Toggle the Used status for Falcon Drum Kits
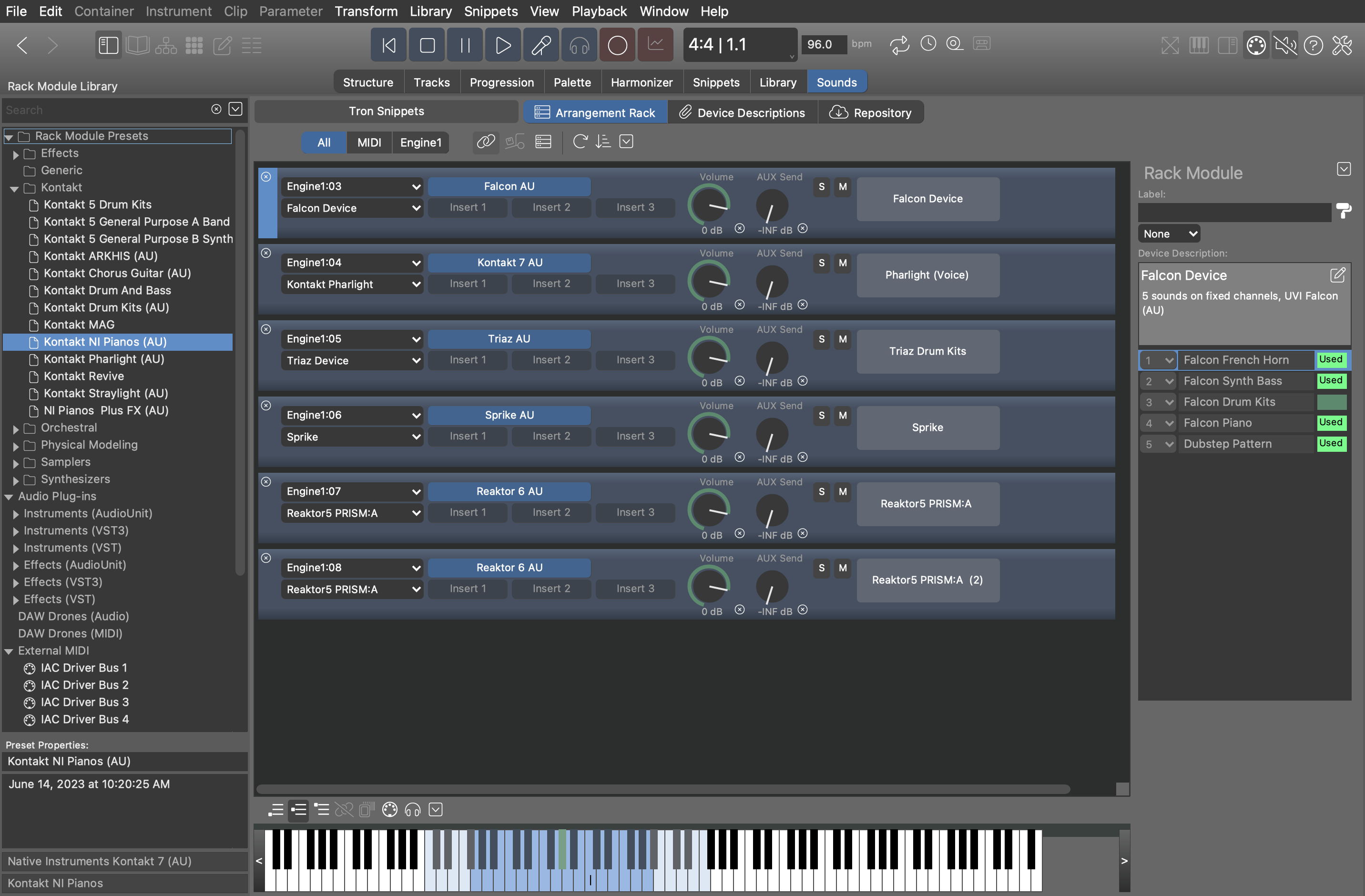Image resolution: width=1365 pixels, height=896 pixels. pyautogui.click(x=1331, y=402)
